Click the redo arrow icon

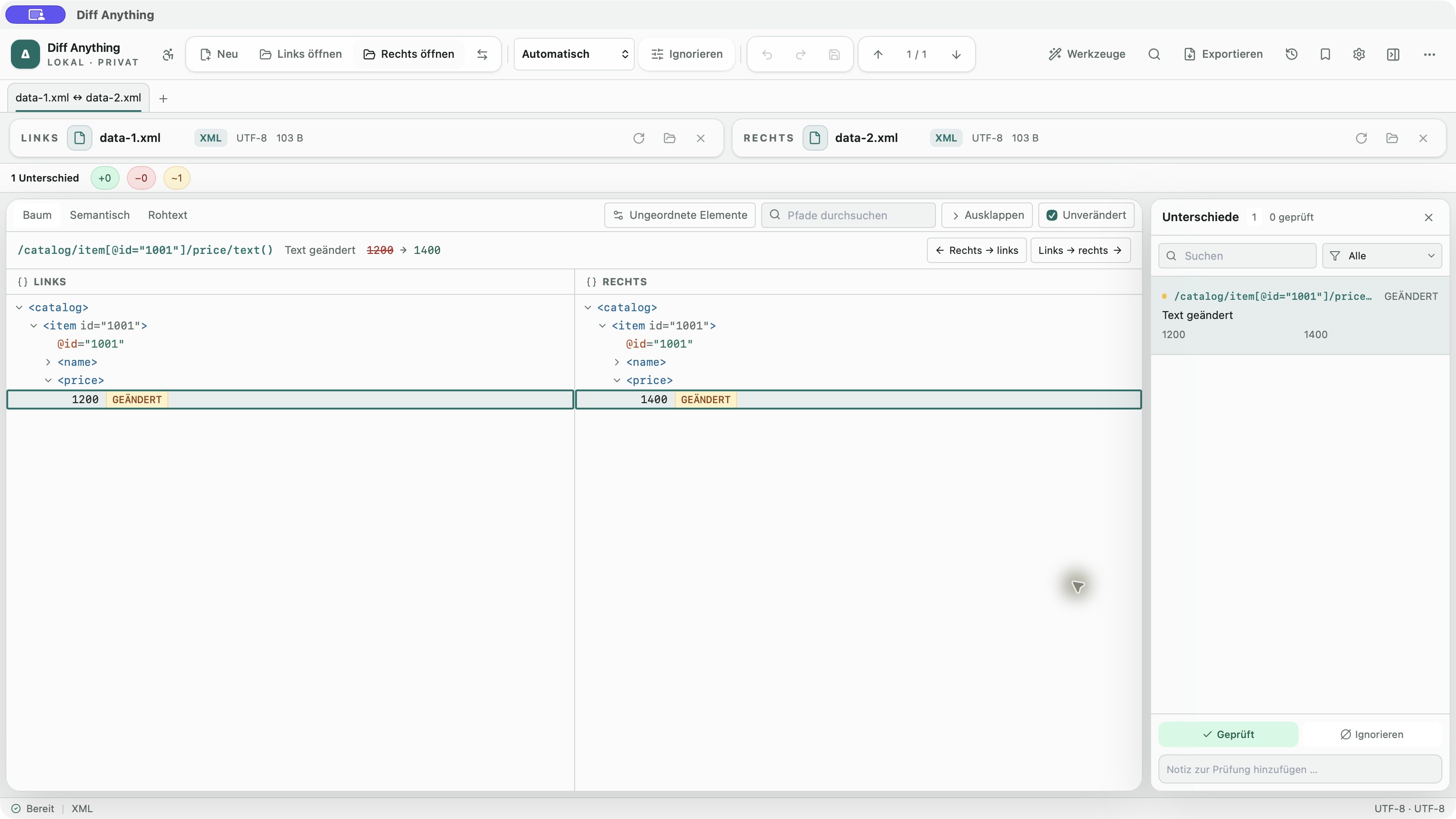pos(801,54)
